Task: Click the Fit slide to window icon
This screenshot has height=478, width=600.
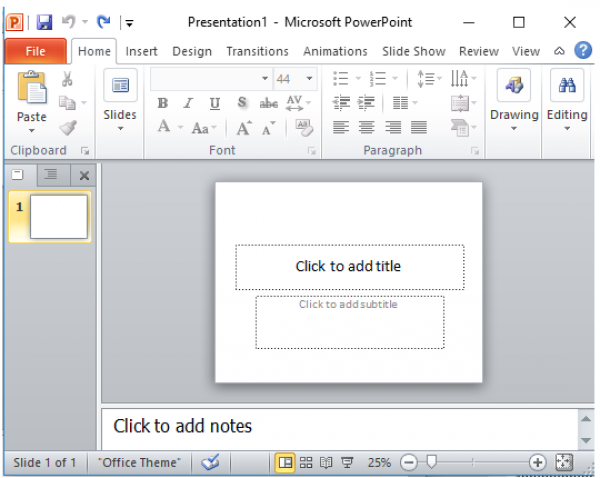Action: point(564,462)
